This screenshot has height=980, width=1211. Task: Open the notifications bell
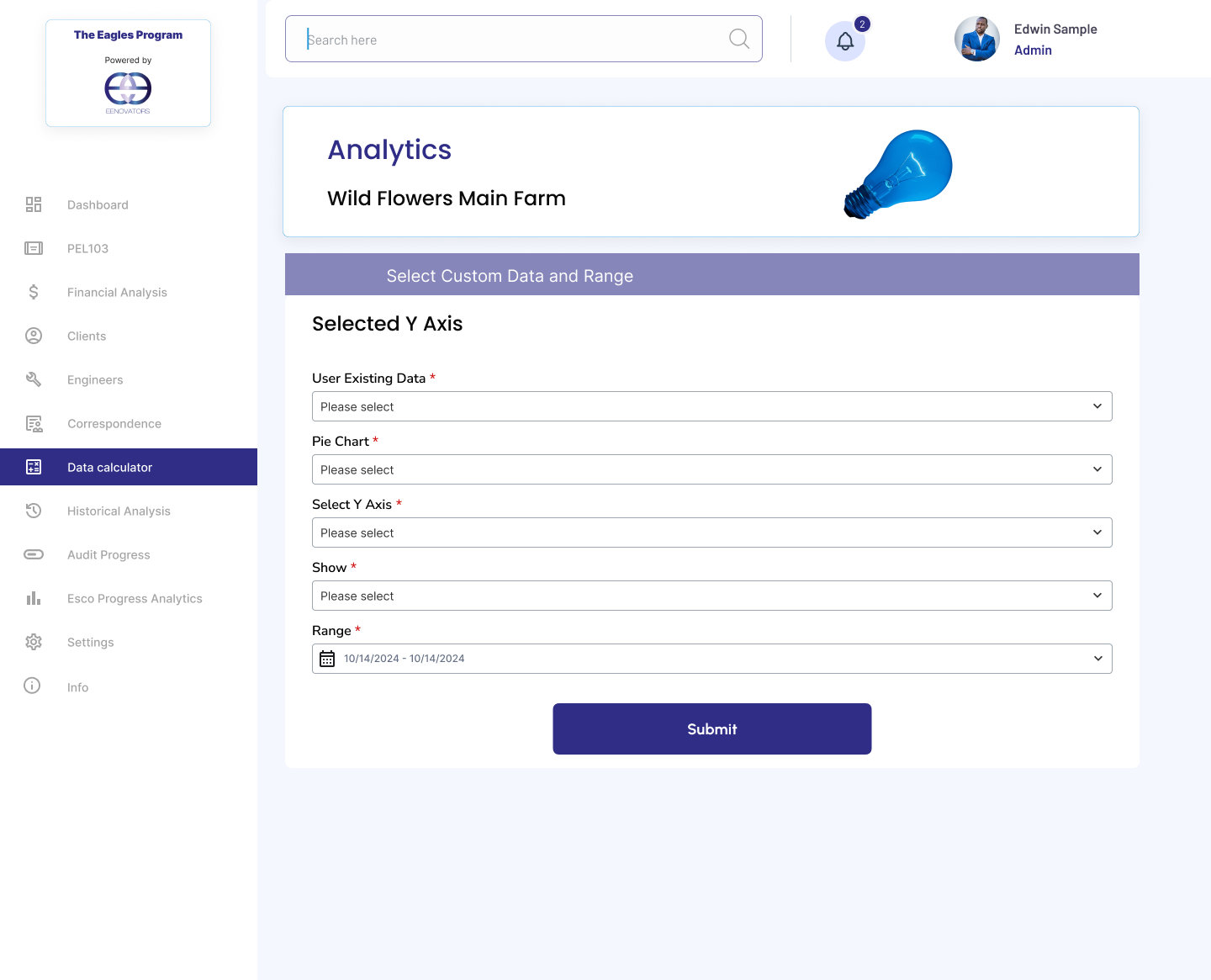tap(845, 41)
